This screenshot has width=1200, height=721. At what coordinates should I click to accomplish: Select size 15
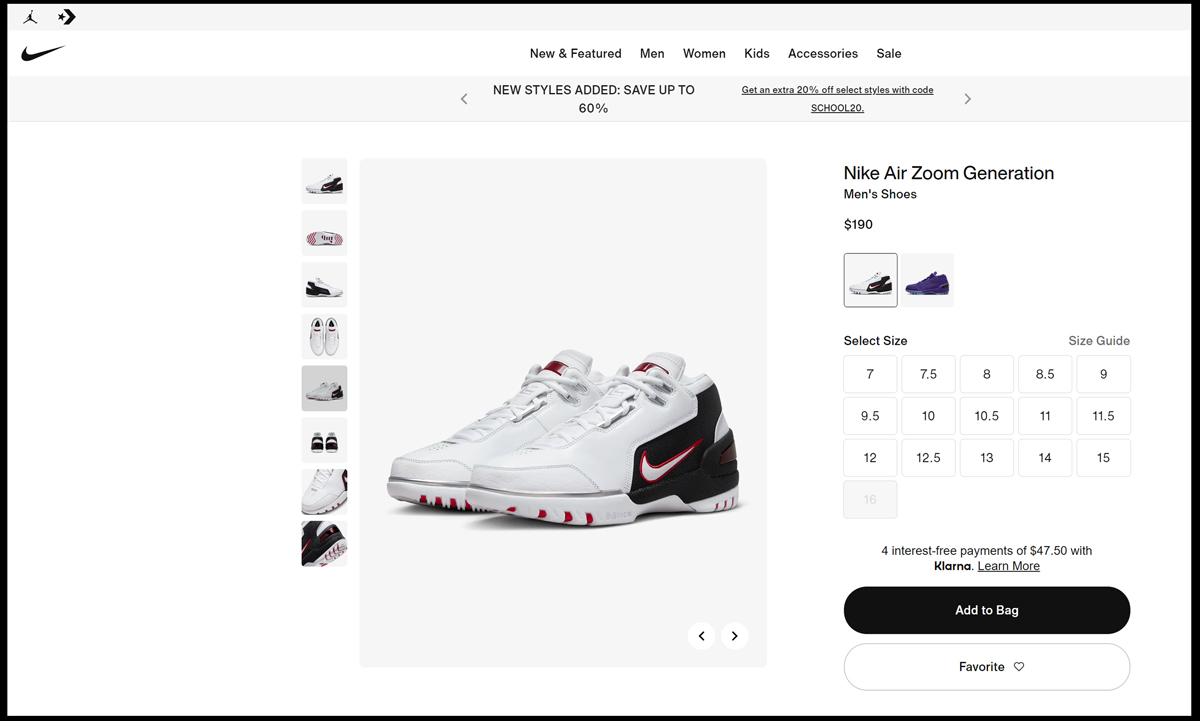pyautogui.click(x=1104, y=458)
